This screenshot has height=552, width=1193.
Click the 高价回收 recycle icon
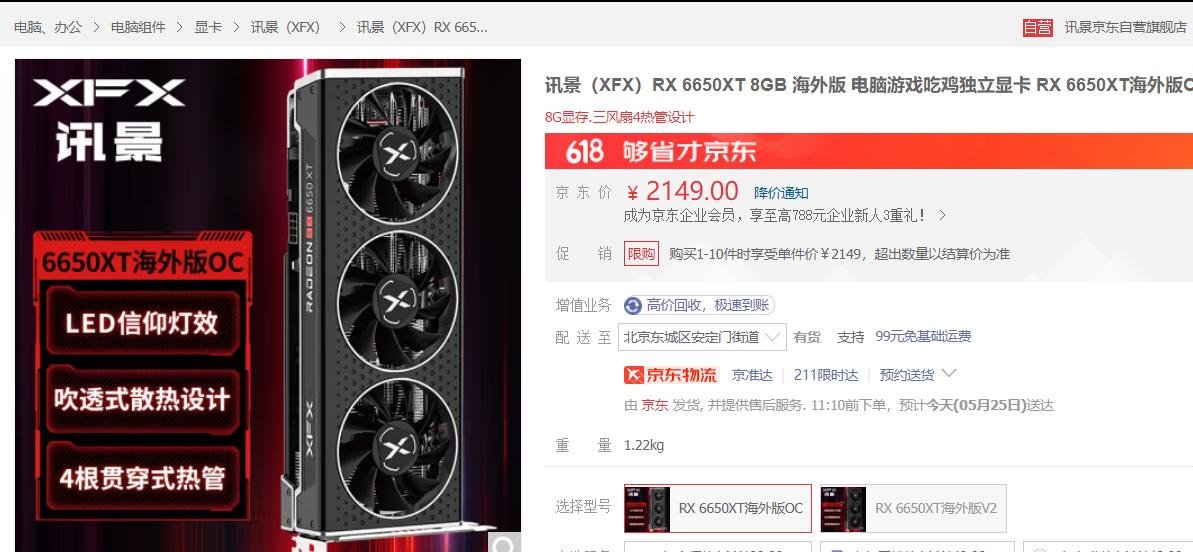pyautogui.click(x=632, y=306)
